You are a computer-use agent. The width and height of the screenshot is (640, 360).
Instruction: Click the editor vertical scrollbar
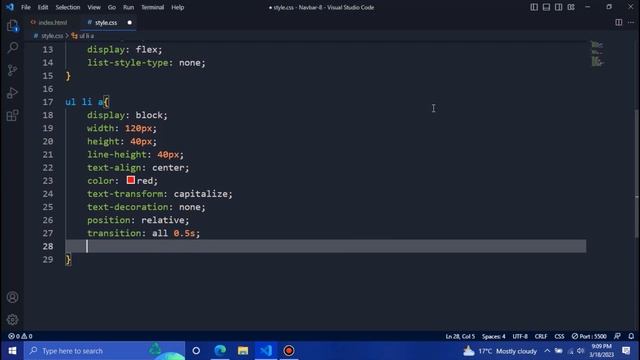click(637, 173)
